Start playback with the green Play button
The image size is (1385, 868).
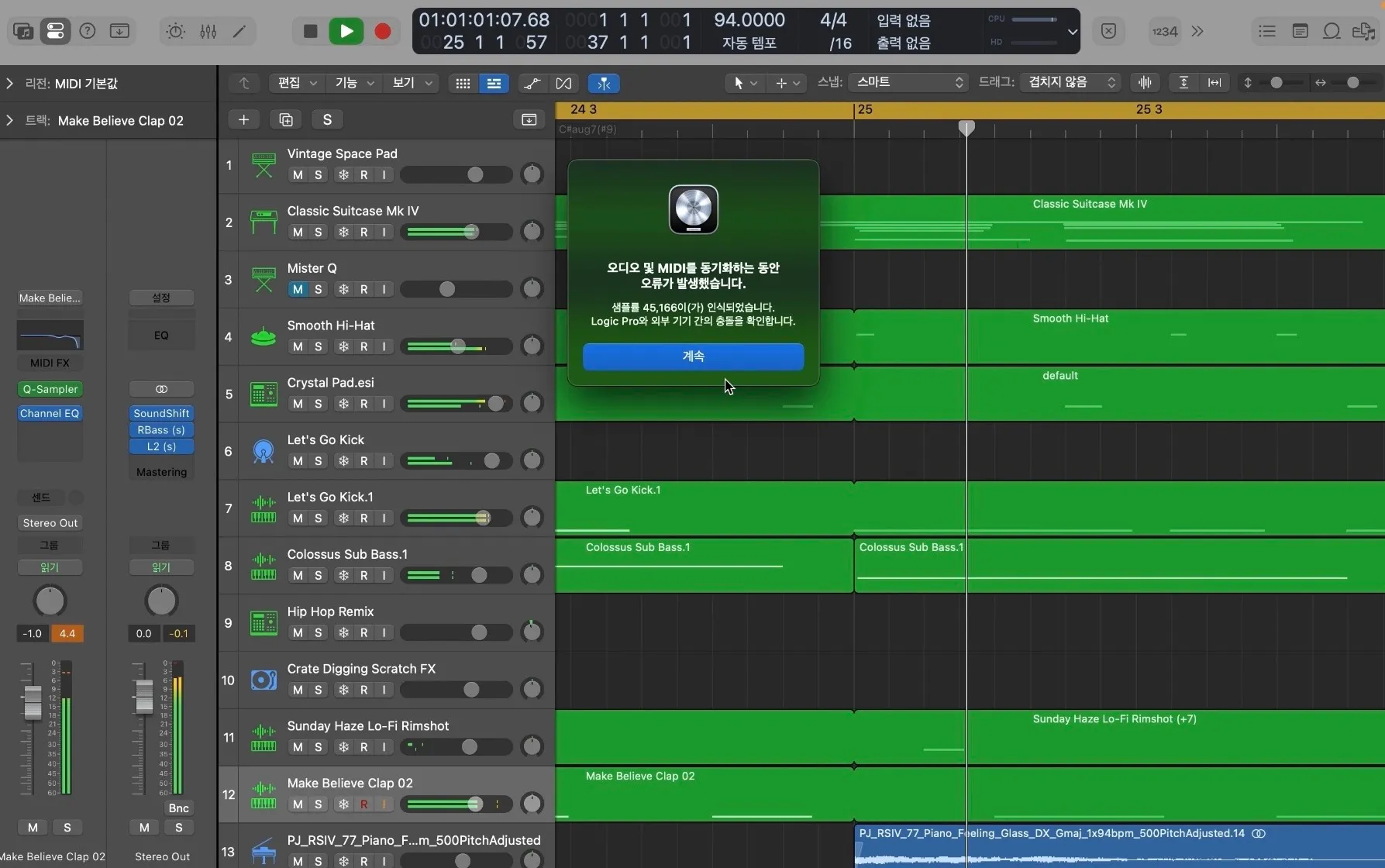coord(346,31)
